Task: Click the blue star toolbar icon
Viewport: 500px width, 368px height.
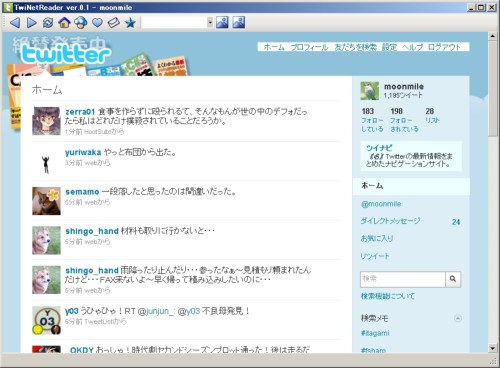Action: [130, 23]
